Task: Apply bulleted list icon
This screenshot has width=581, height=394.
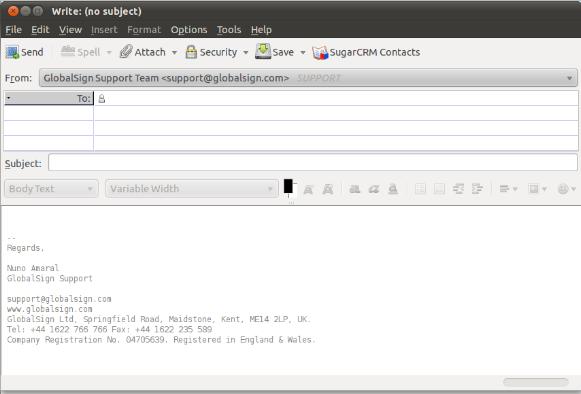Action: tap(420, 189)
